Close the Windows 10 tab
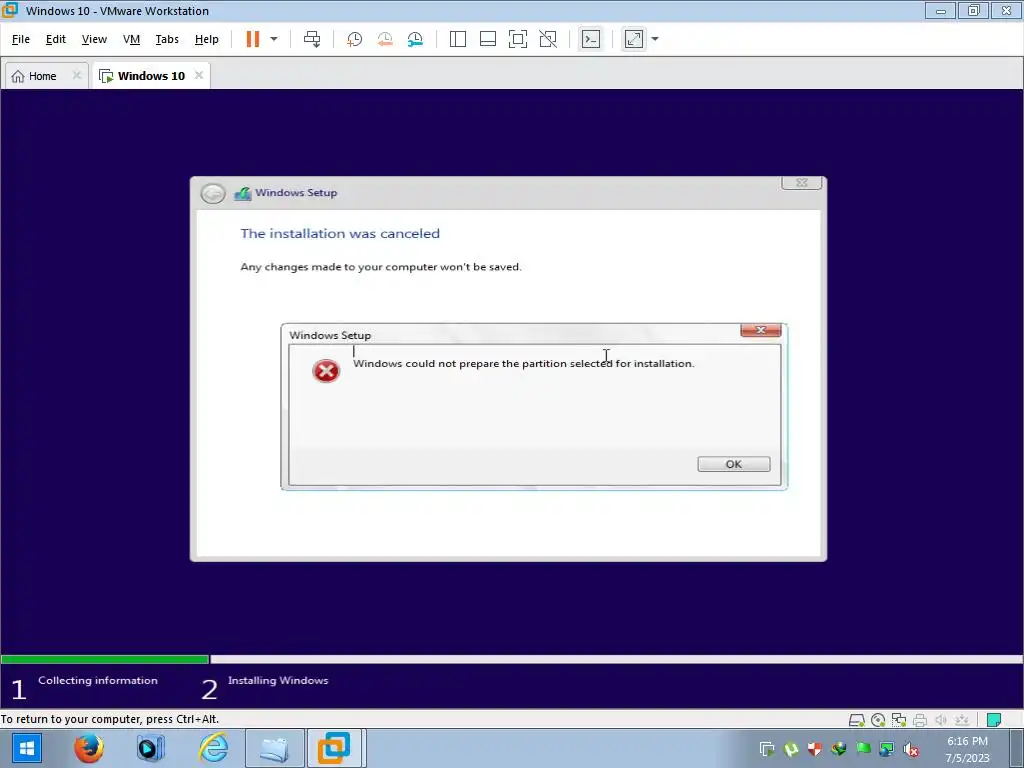1024x768 pixels. [199, 75]
